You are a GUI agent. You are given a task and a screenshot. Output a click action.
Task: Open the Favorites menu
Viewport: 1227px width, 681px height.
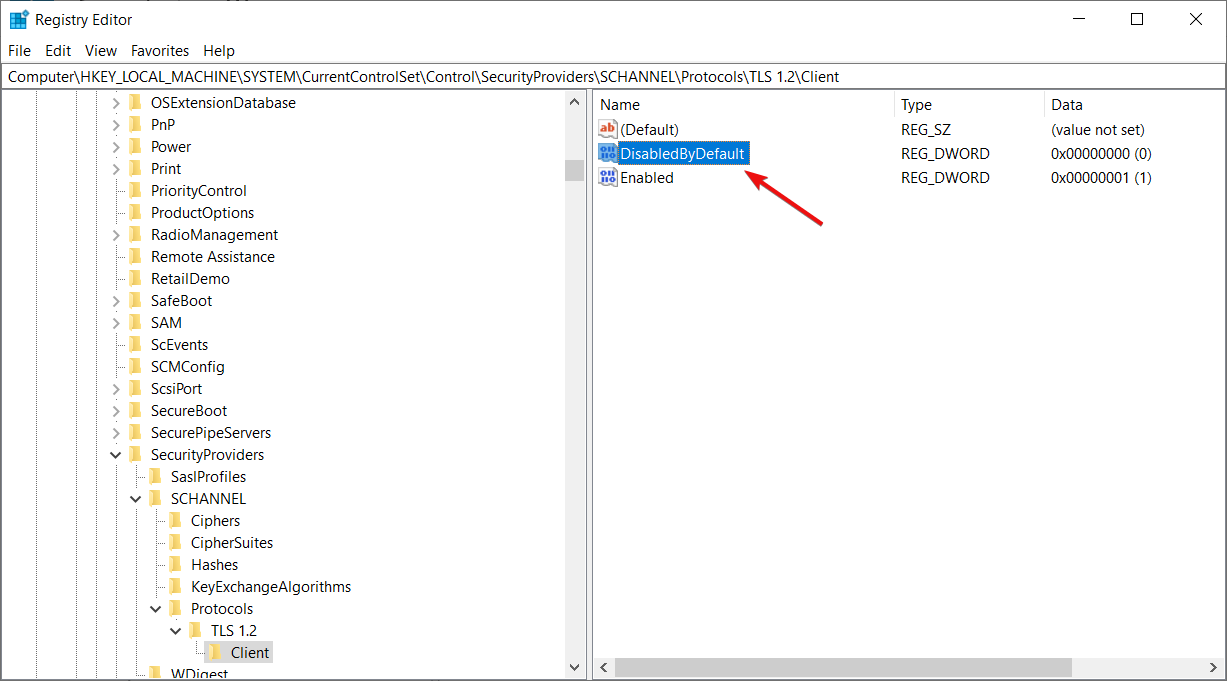click(x=160, y=50)
